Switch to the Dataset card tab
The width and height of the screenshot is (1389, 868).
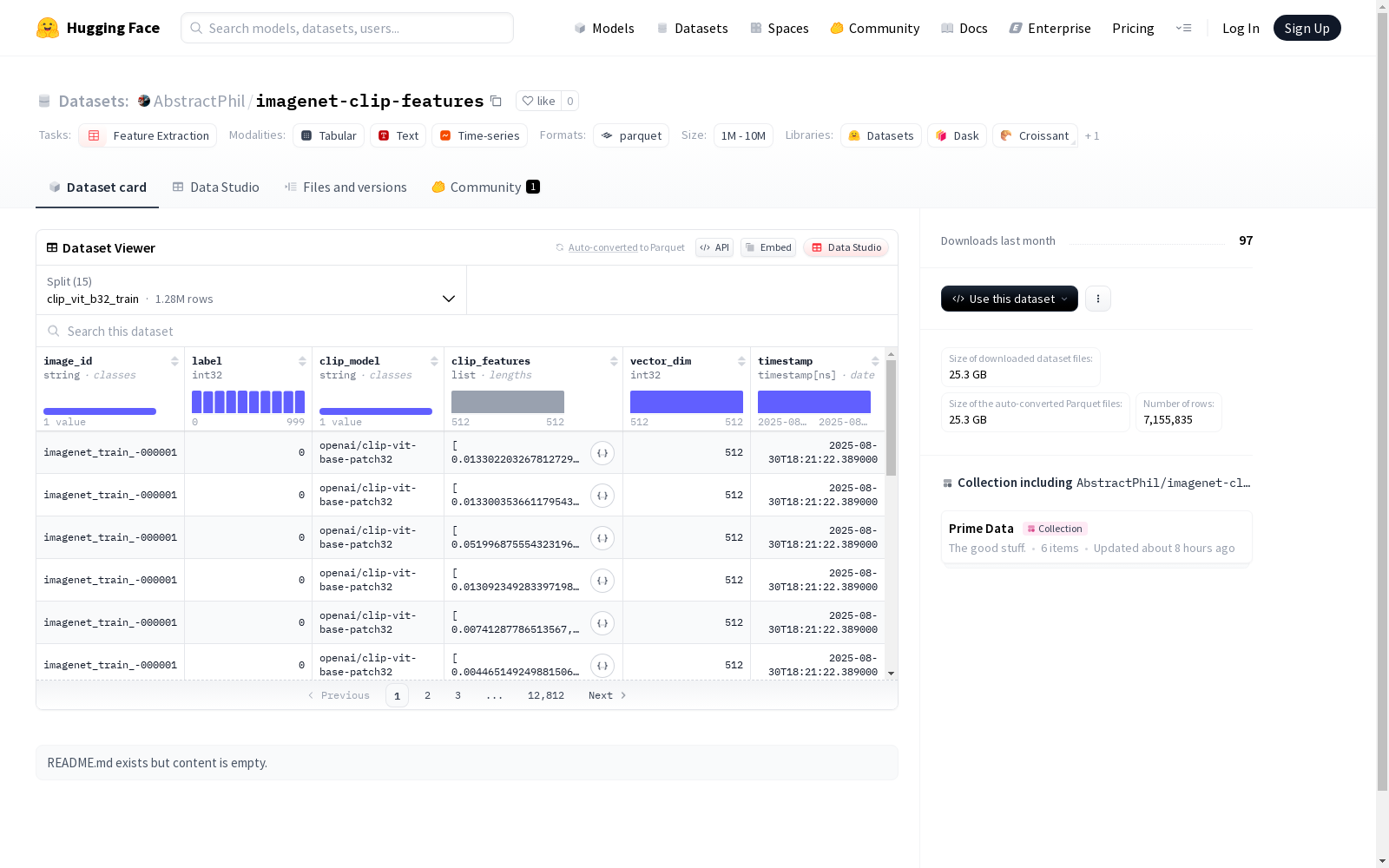(97, 187)
